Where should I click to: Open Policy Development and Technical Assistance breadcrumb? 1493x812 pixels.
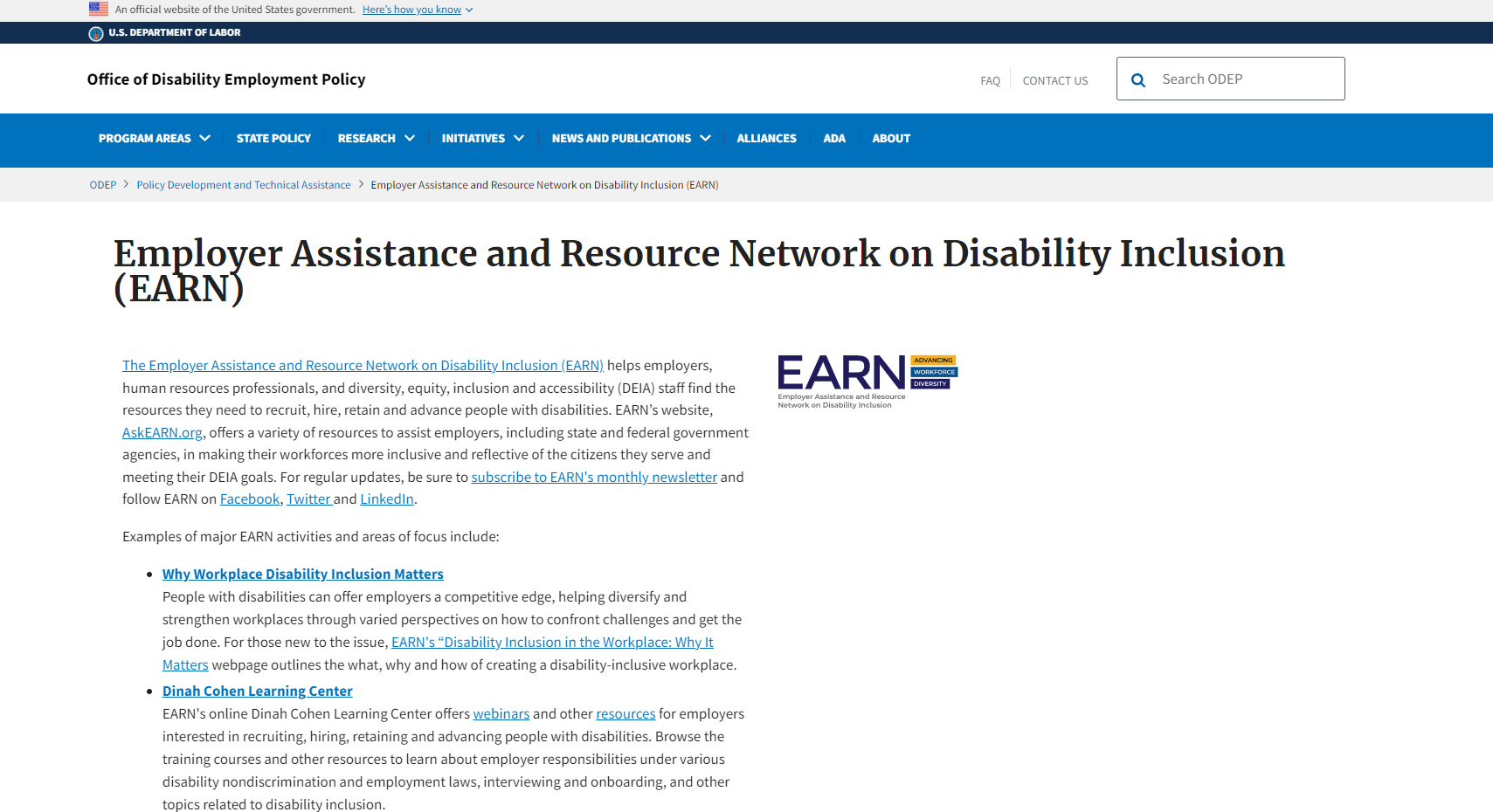pos(244,185)
